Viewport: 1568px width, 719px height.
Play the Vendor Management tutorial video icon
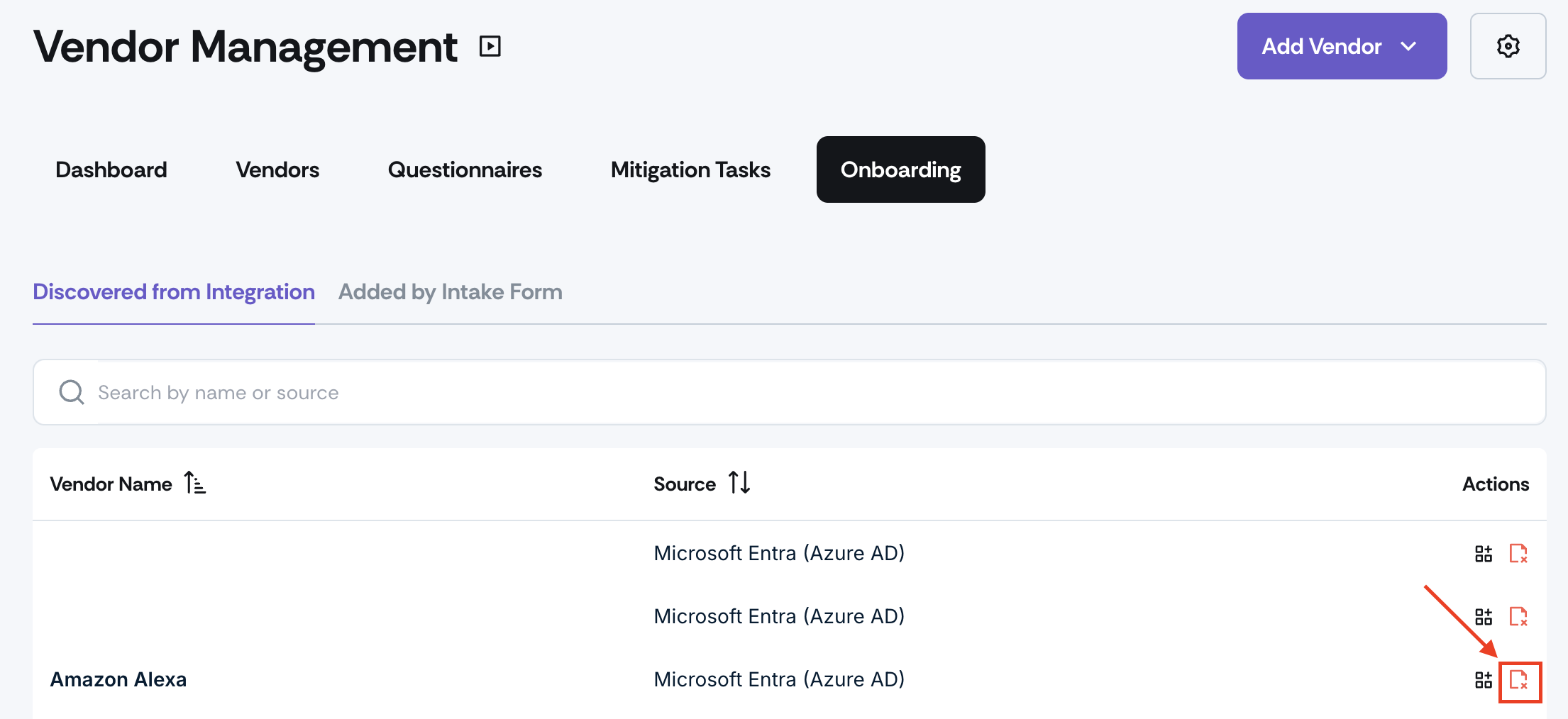[x=490, y=46]
